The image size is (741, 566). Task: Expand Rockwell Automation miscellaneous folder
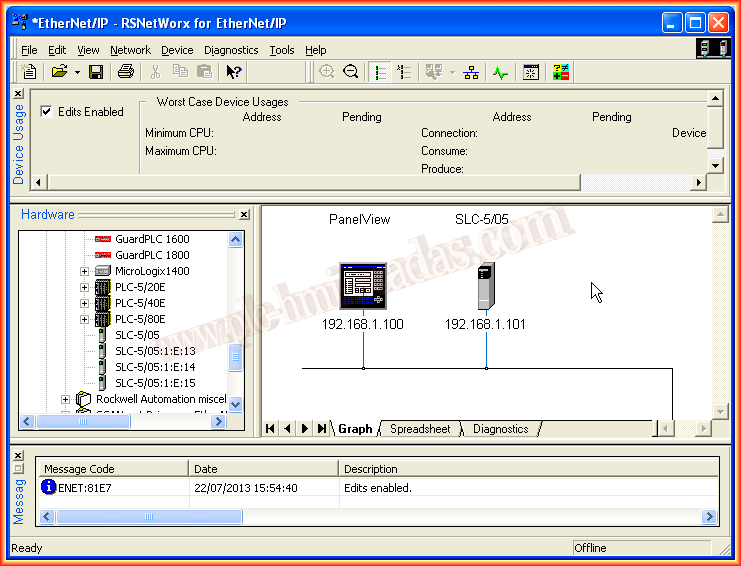point(67,399)
